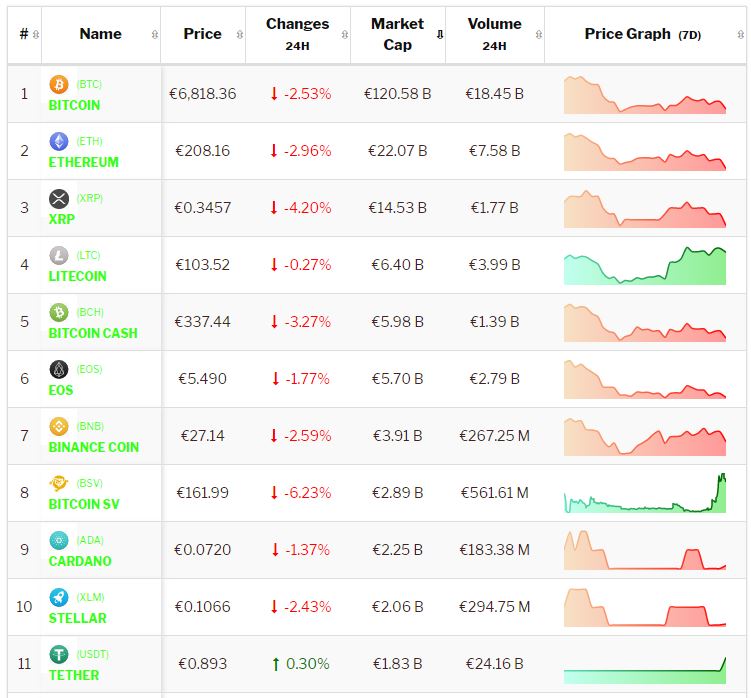Click the Bitcoin Cash green icon

58,313
